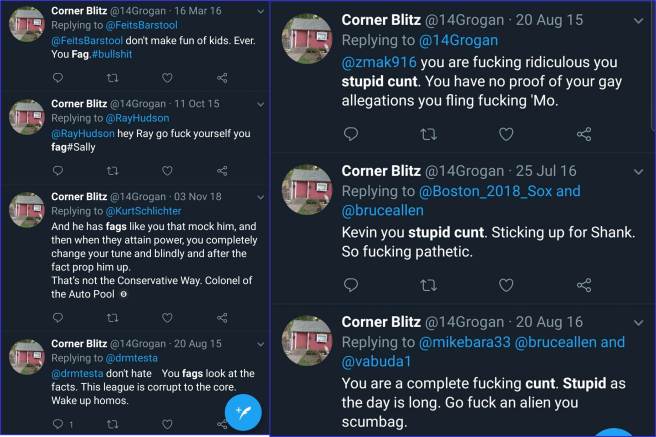Screen dimensions: 656x437
Task: Expand chevron options on 20 Aug 15 right tweet
Action: (636, 19)
